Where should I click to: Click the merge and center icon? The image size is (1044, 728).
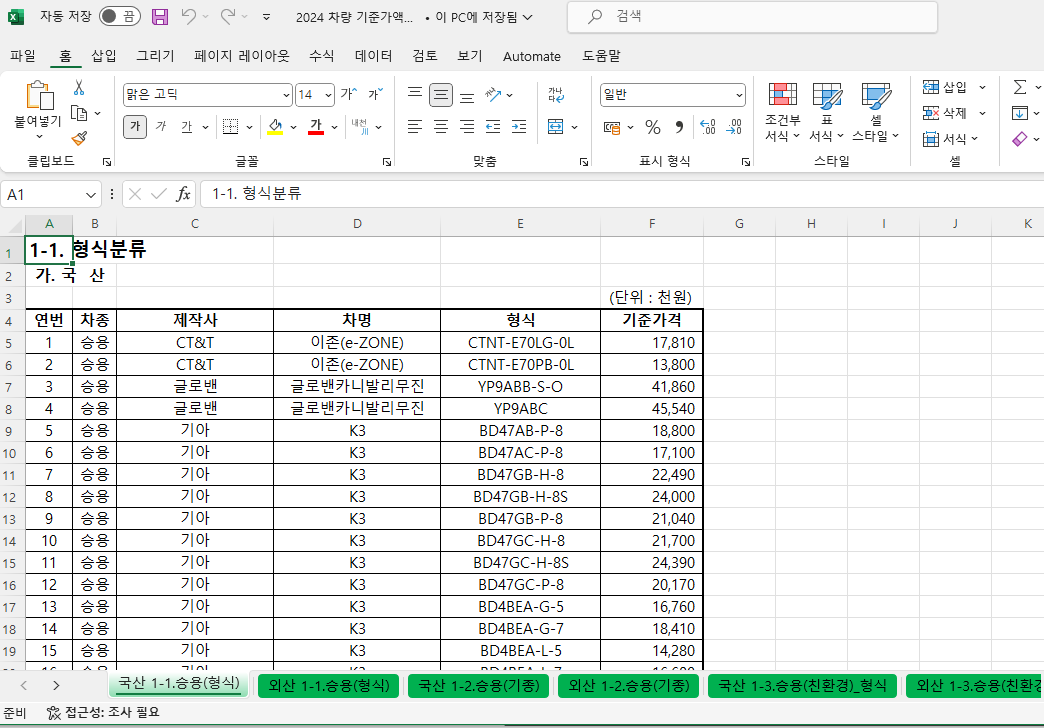(555, 126)
